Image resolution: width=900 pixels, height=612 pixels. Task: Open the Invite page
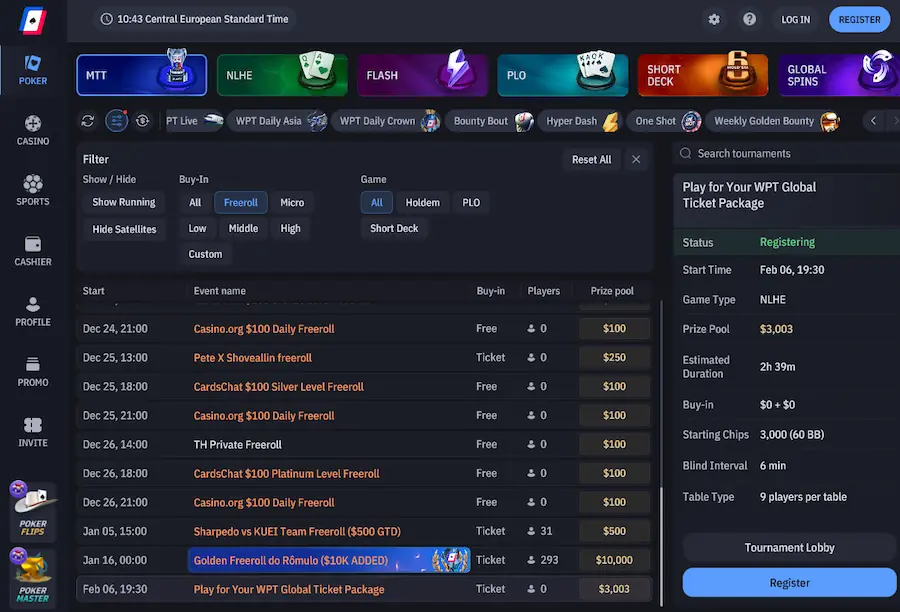tap(32, 430)
